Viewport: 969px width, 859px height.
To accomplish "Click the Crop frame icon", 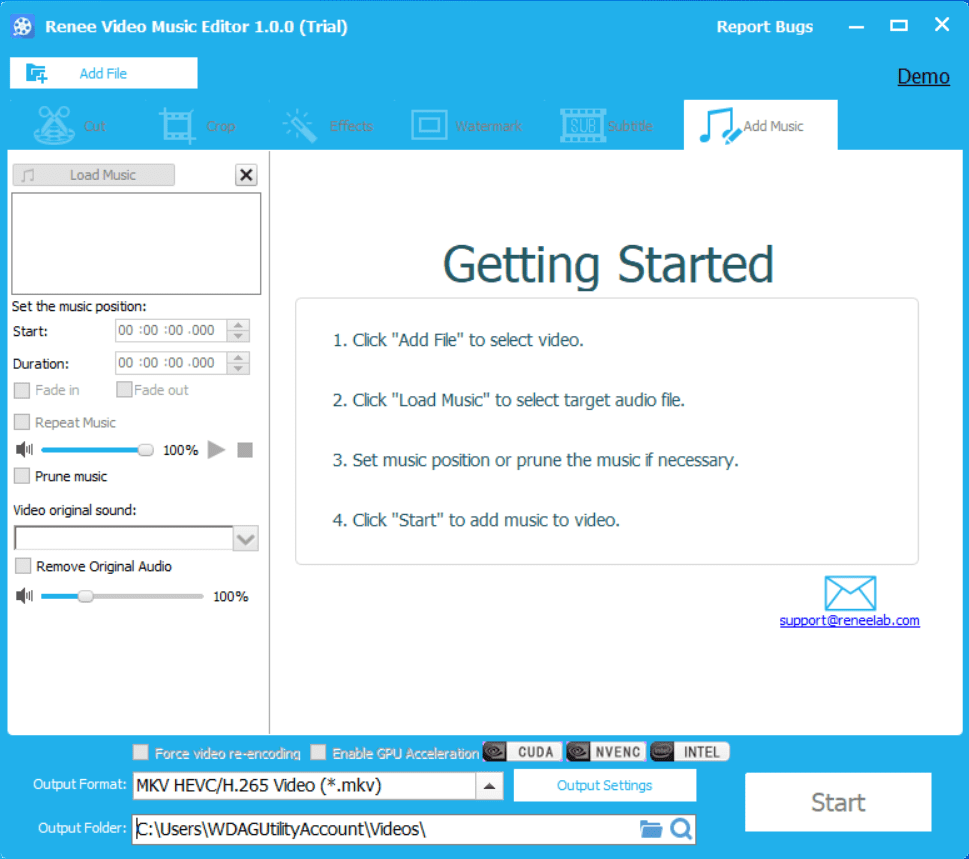I will [177, 126].
